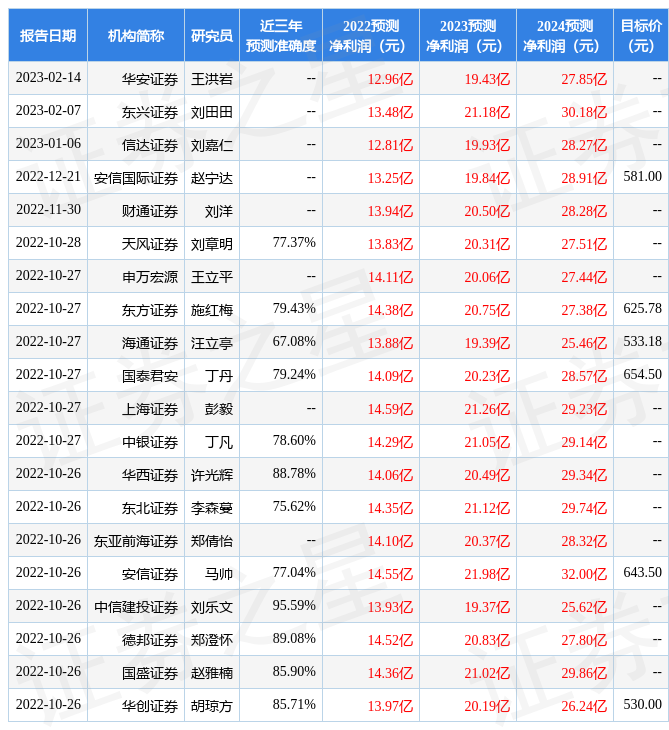Click institution 华安证券
Viewport: 669px width, 730px height.
(x=150, y=79)
